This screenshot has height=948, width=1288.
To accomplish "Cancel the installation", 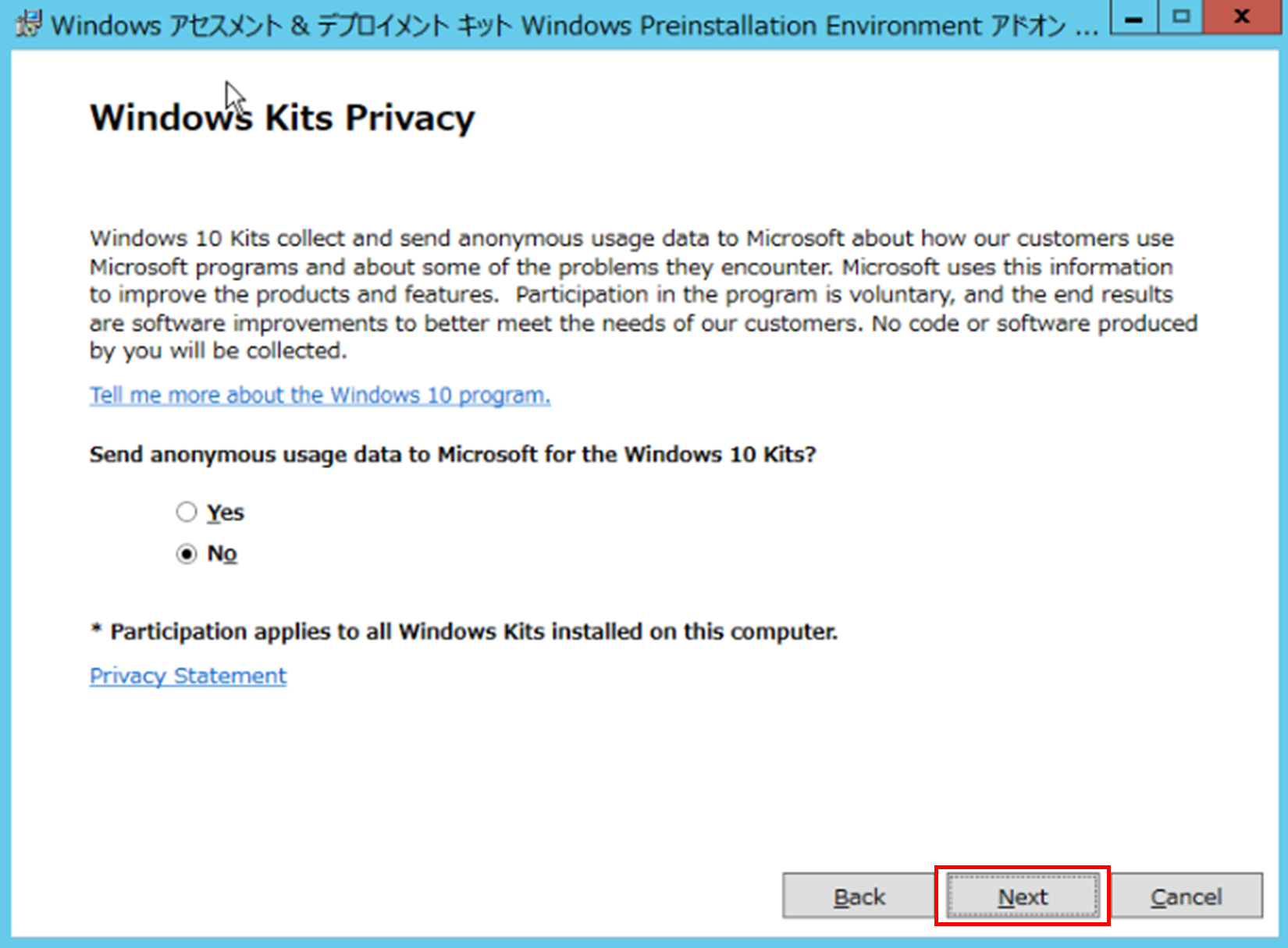I will coord(1186,897).
